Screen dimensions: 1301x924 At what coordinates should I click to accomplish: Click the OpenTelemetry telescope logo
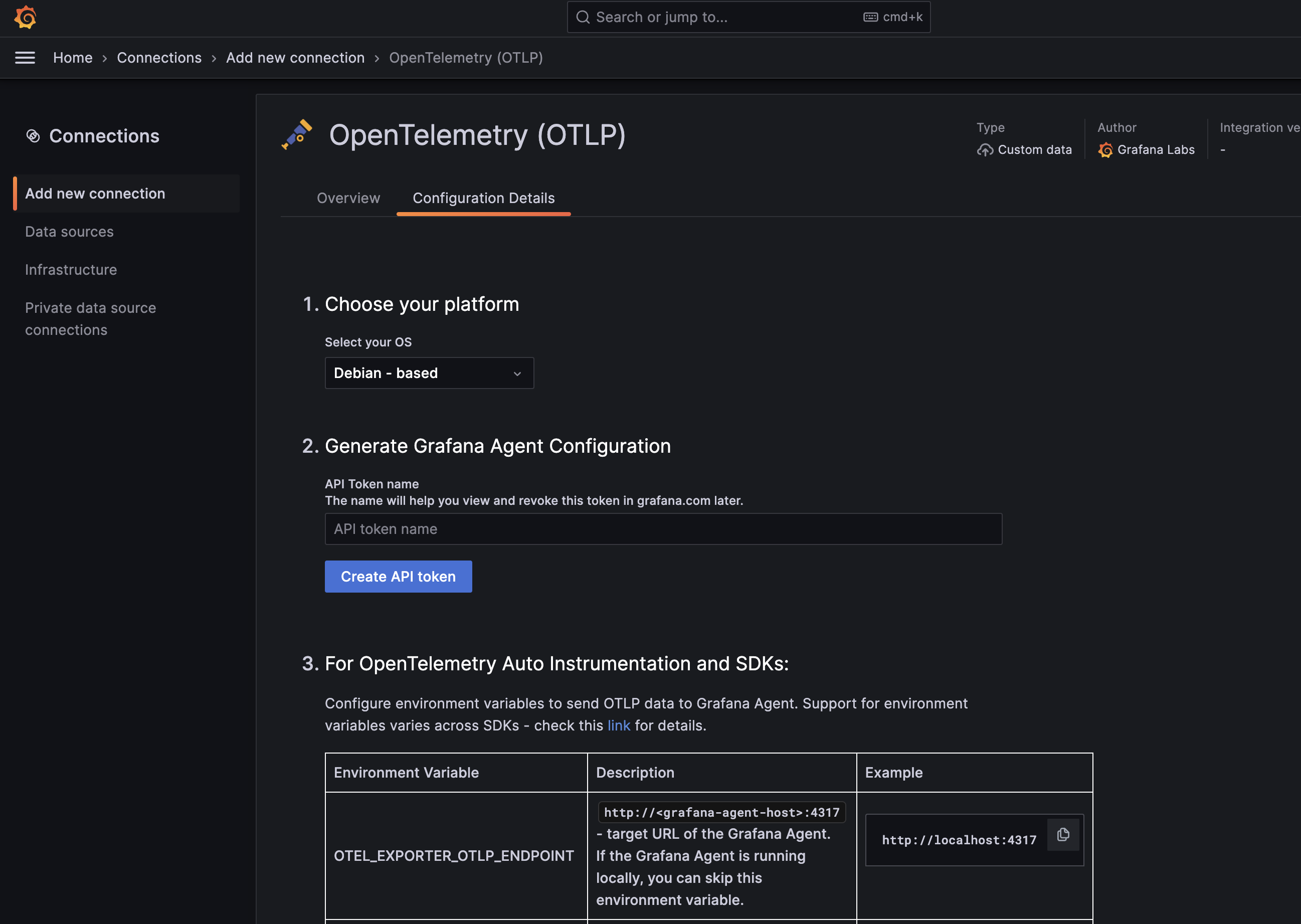click(297, 135)
